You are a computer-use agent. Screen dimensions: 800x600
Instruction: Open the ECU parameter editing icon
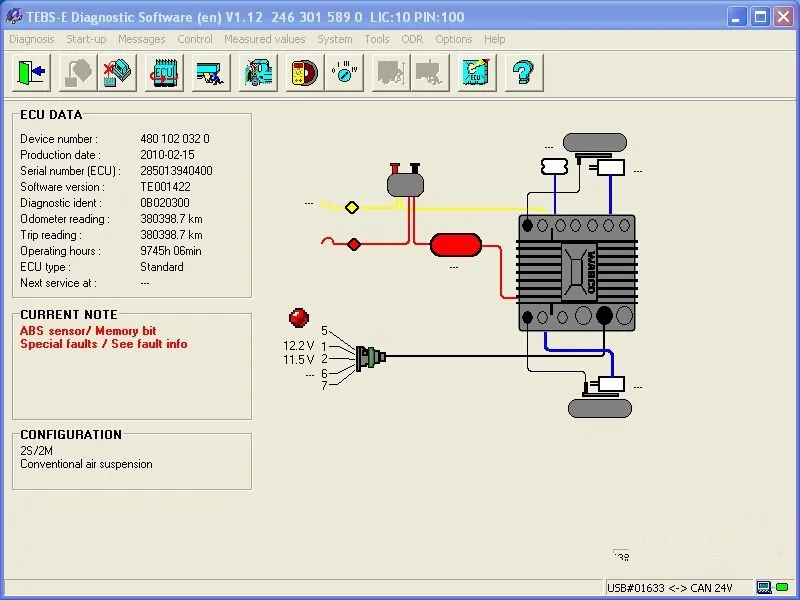click(x=477, y=73)
